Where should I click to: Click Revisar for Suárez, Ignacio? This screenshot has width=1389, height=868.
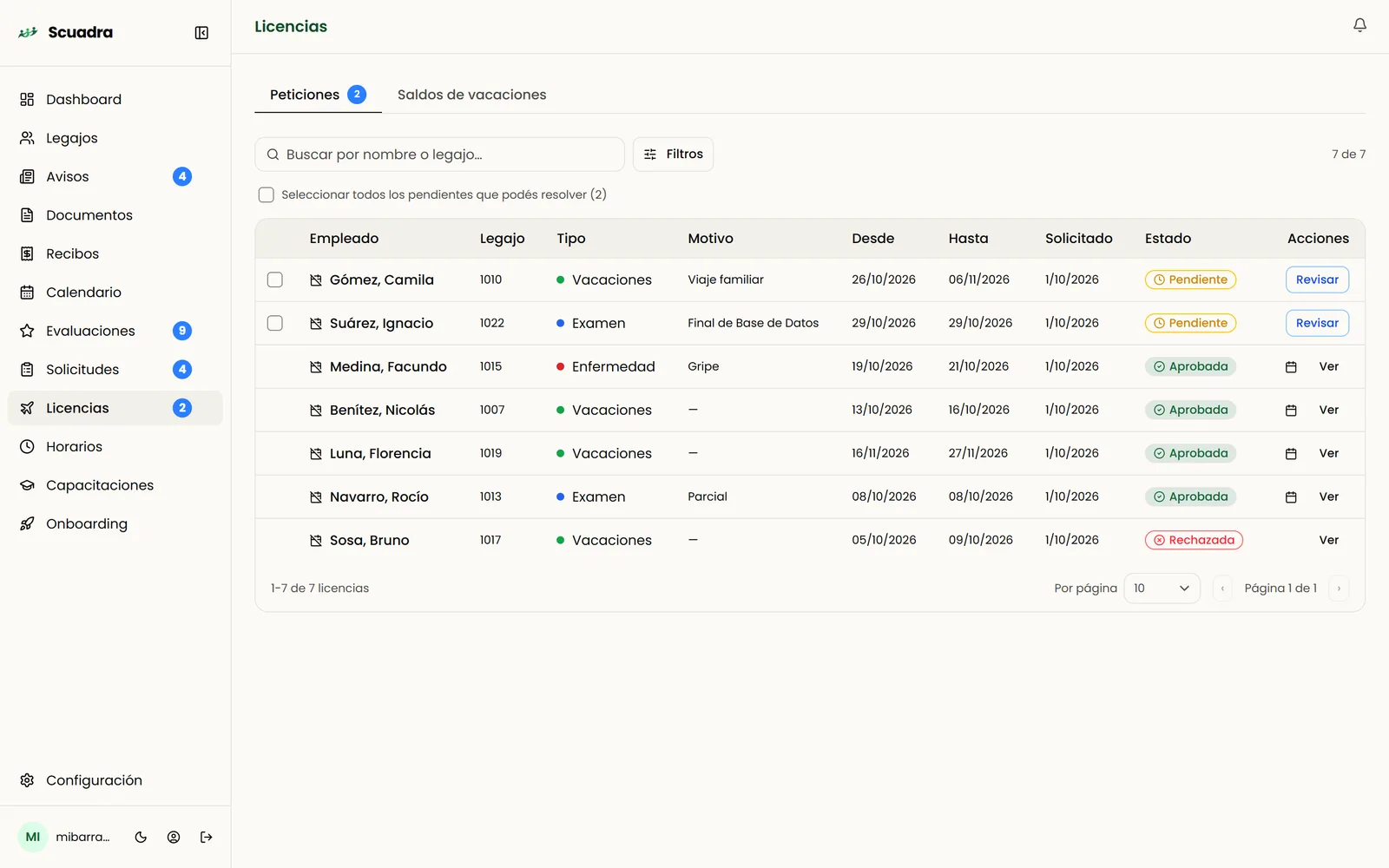coord(1317,323)
